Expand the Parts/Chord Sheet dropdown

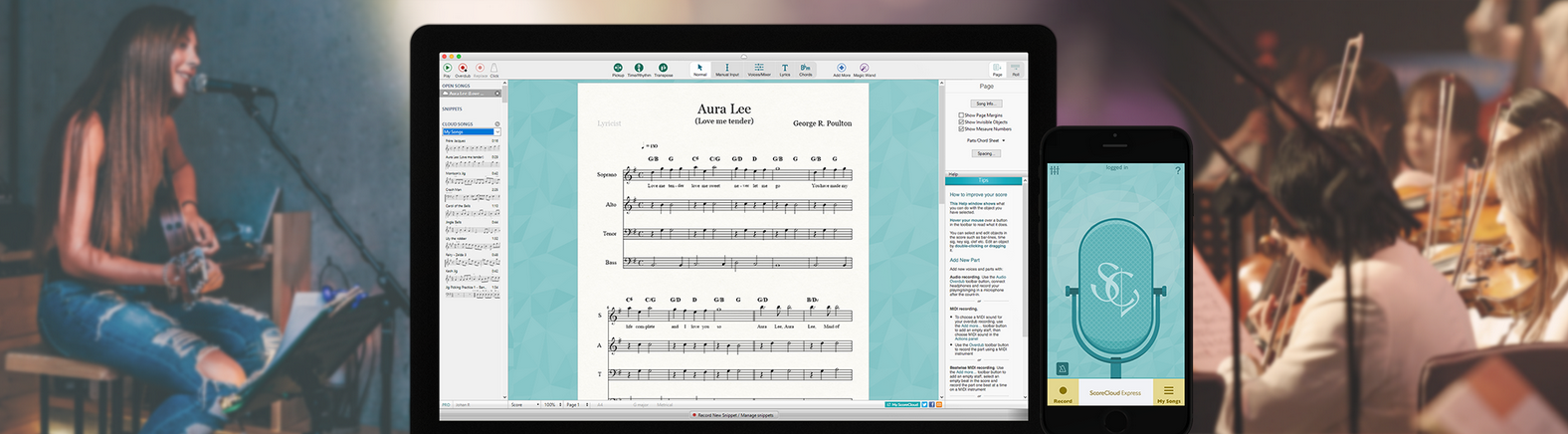click(986, 140)
